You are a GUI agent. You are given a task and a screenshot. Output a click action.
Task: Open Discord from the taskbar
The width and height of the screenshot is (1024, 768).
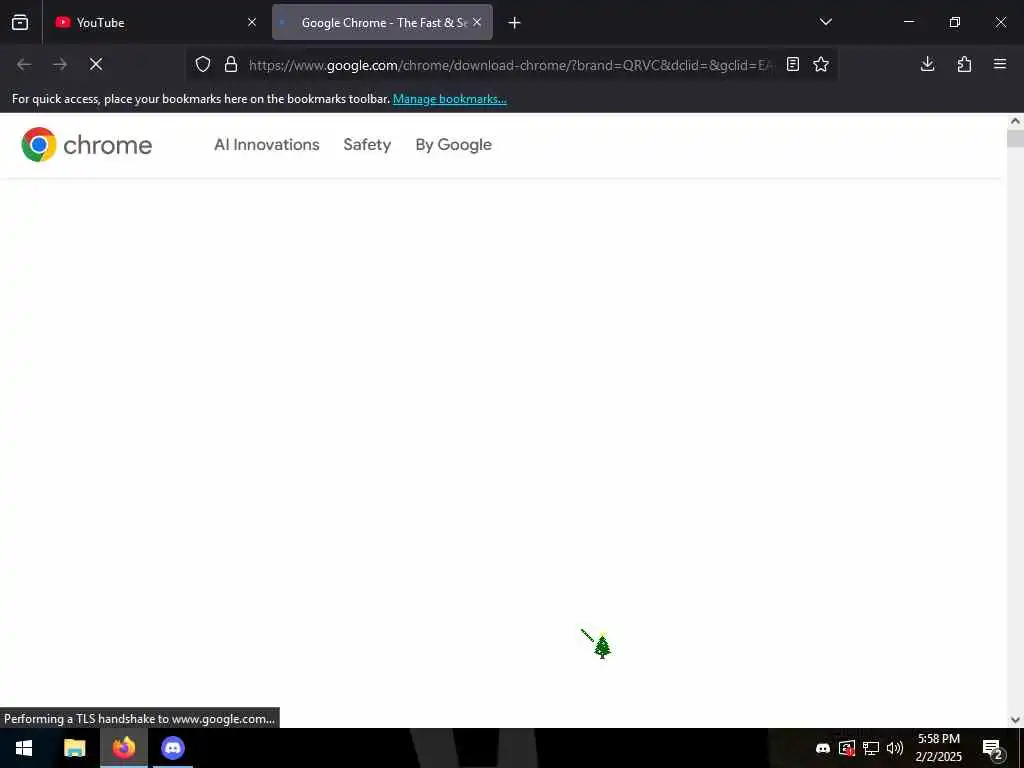172,748
